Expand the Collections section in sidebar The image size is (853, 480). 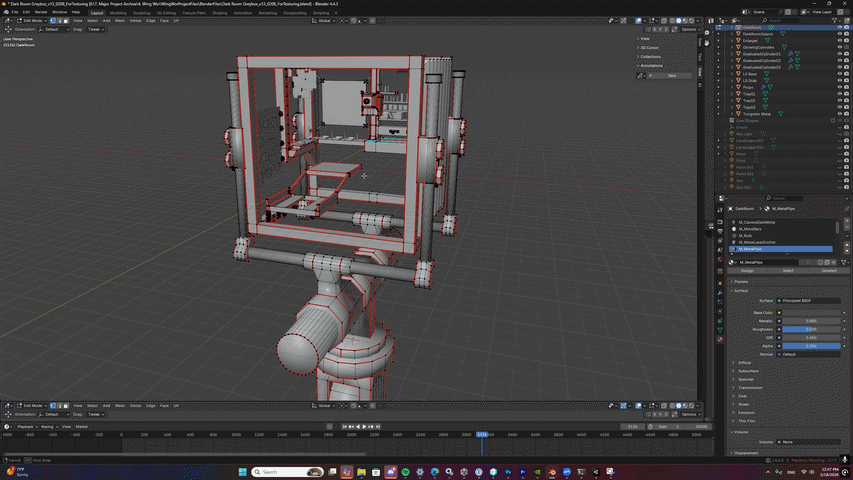tap(650, 57)
